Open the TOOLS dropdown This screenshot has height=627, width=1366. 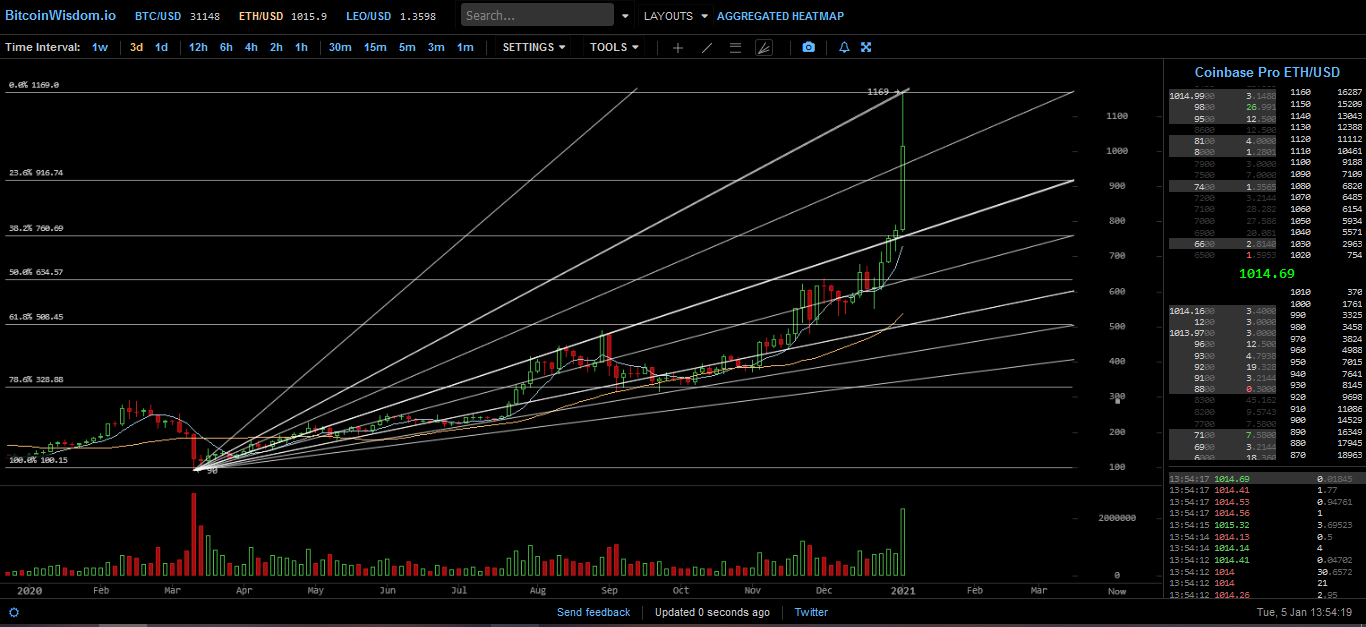click(x=614, y=47)
